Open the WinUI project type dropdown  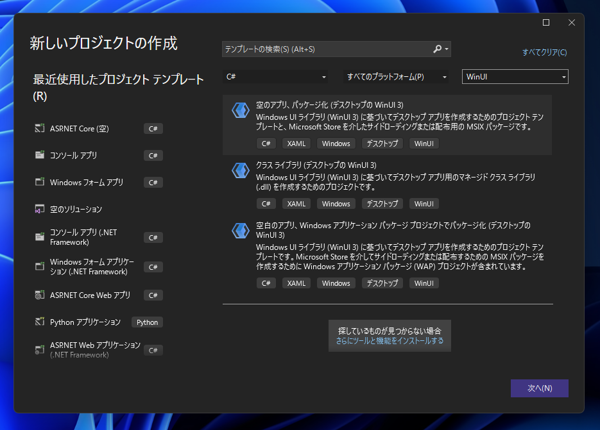pos(515,77)
